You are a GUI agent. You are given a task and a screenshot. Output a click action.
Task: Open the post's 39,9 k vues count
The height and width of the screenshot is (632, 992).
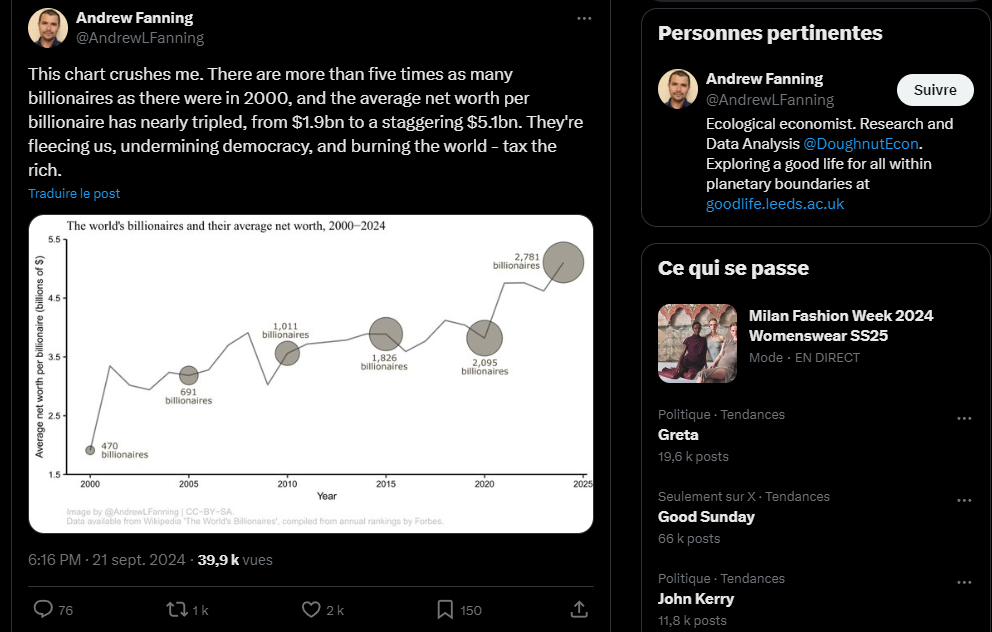[235, 560]
